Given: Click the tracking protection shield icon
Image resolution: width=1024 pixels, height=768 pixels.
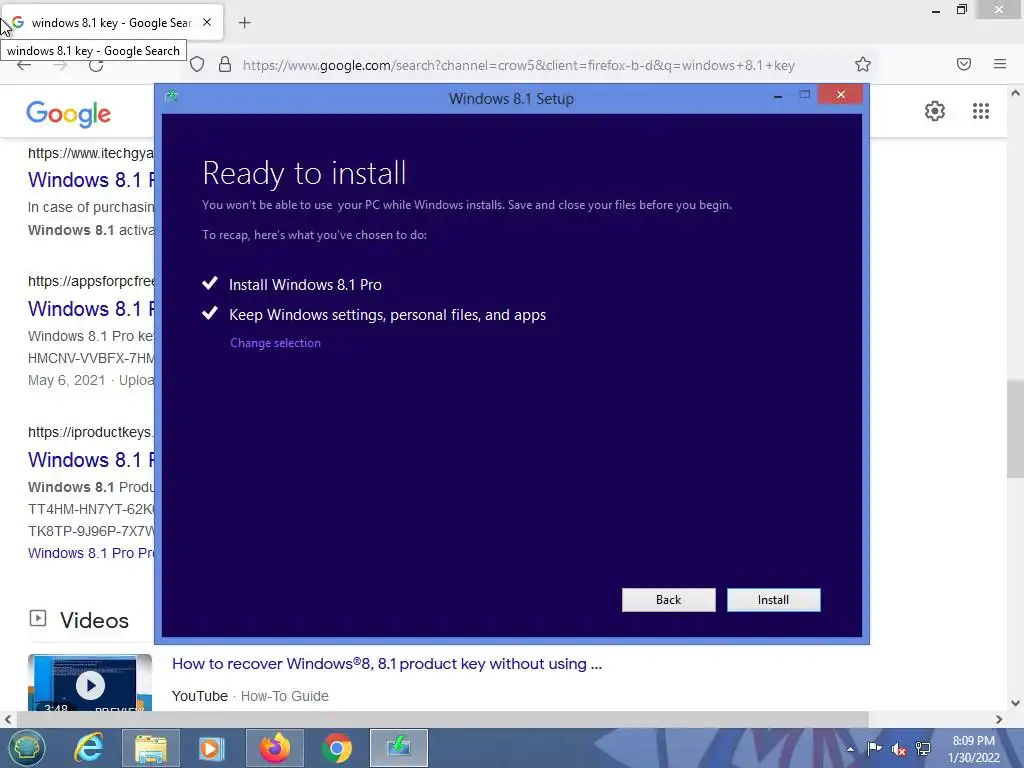Looking at the screenshot, I should pyautogui.click(x=197, y=65).
